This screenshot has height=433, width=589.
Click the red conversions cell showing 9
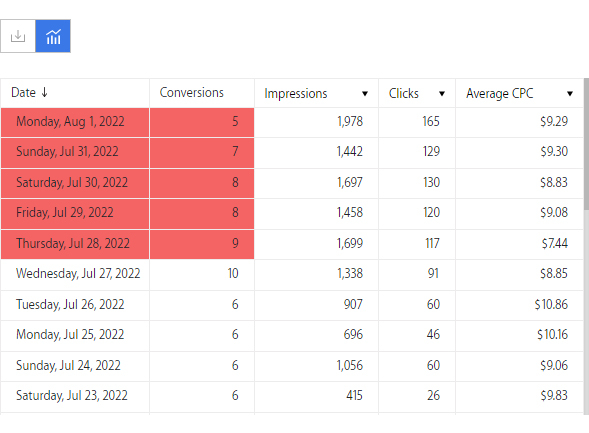tap(202, 244)
